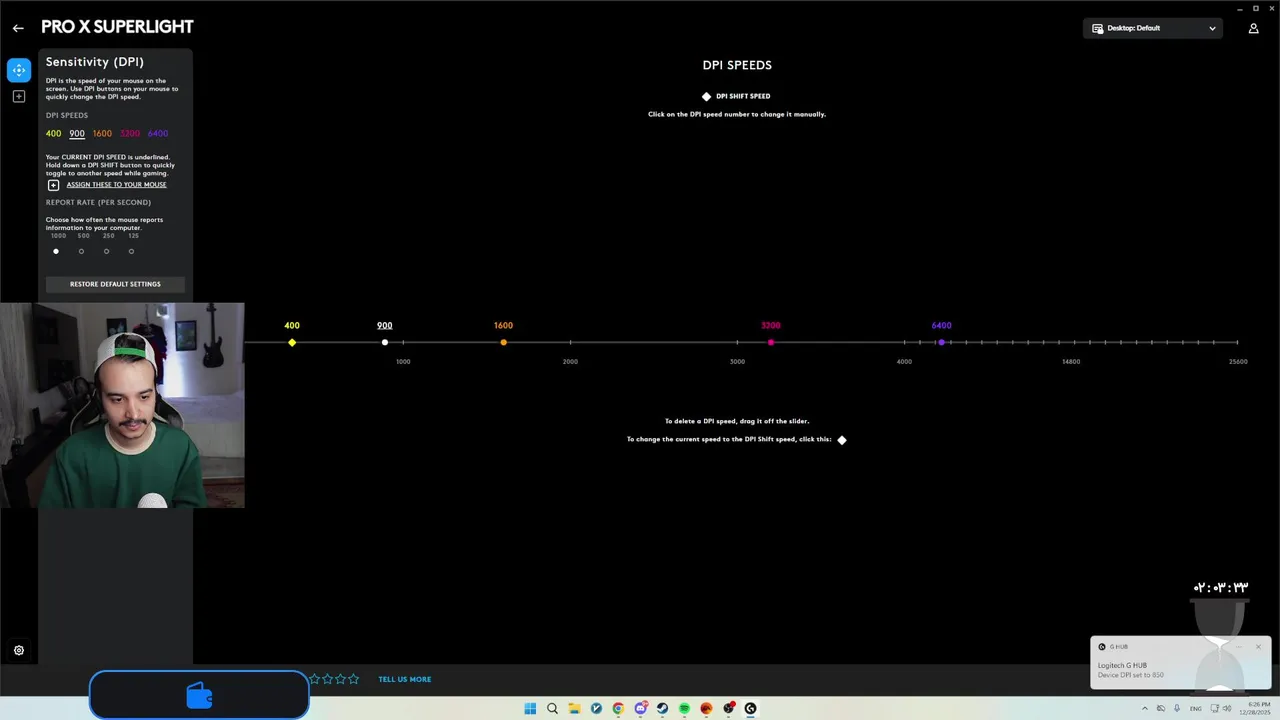This screenshot has width=1280, height=720.
Task: Click the purple 6400 marker on the slider
Action: (x=941, y=343)
